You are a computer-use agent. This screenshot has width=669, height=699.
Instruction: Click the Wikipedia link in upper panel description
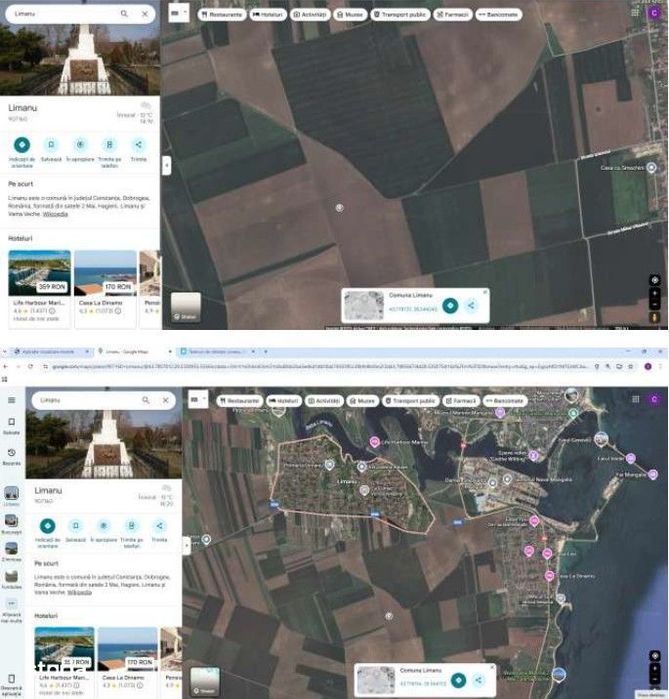click(x=55, y=214)
